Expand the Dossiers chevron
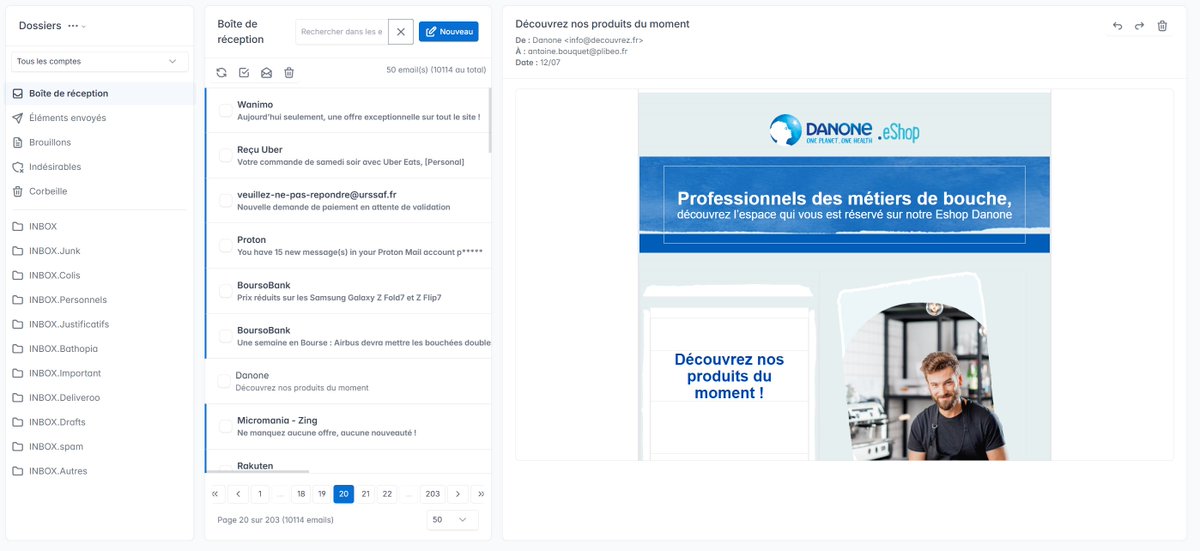The width and height of the screenshot is (1200, 551). [x=84, y=26]
